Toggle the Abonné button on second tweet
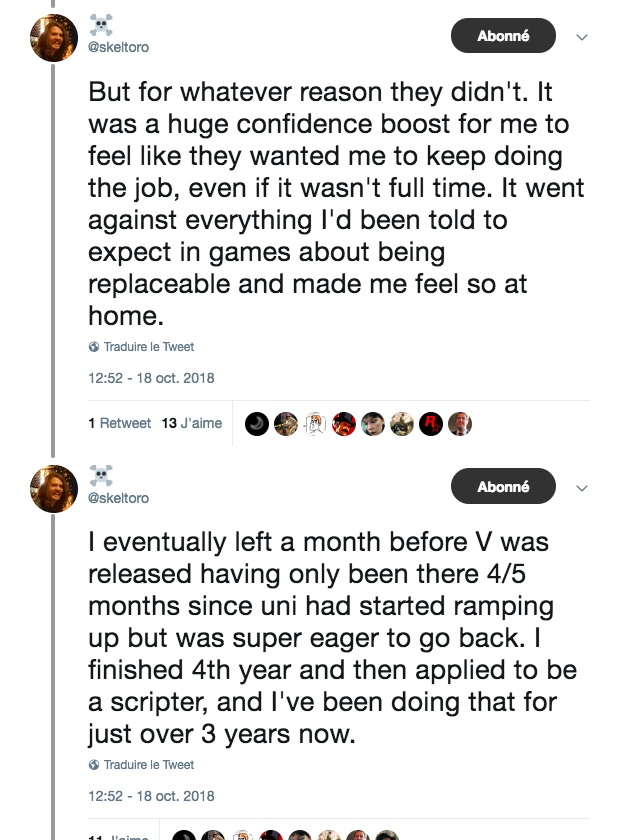 (x=503, y=487)
